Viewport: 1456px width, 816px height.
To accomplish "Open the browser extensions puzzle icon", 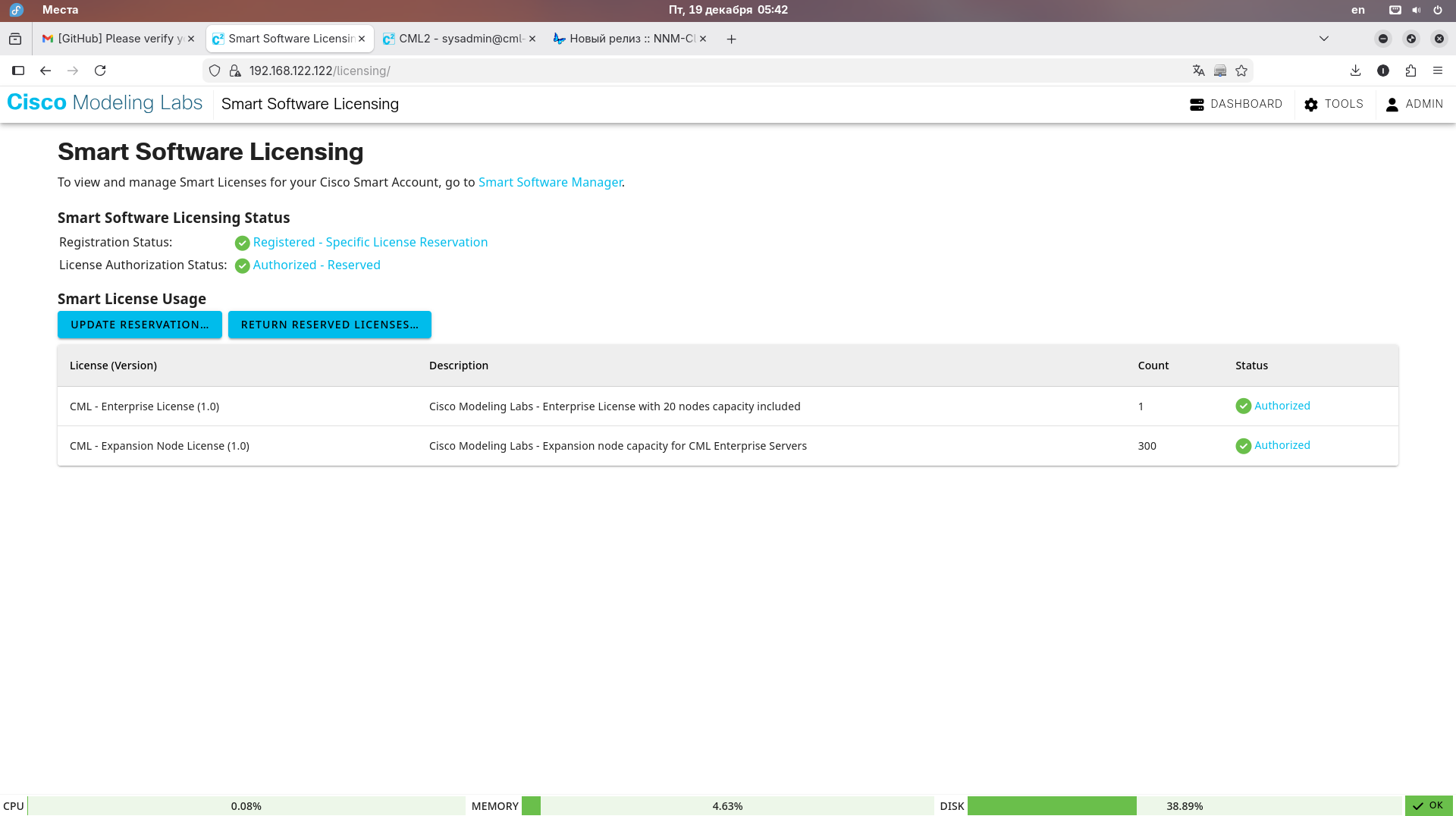I will coord(1410,71).
